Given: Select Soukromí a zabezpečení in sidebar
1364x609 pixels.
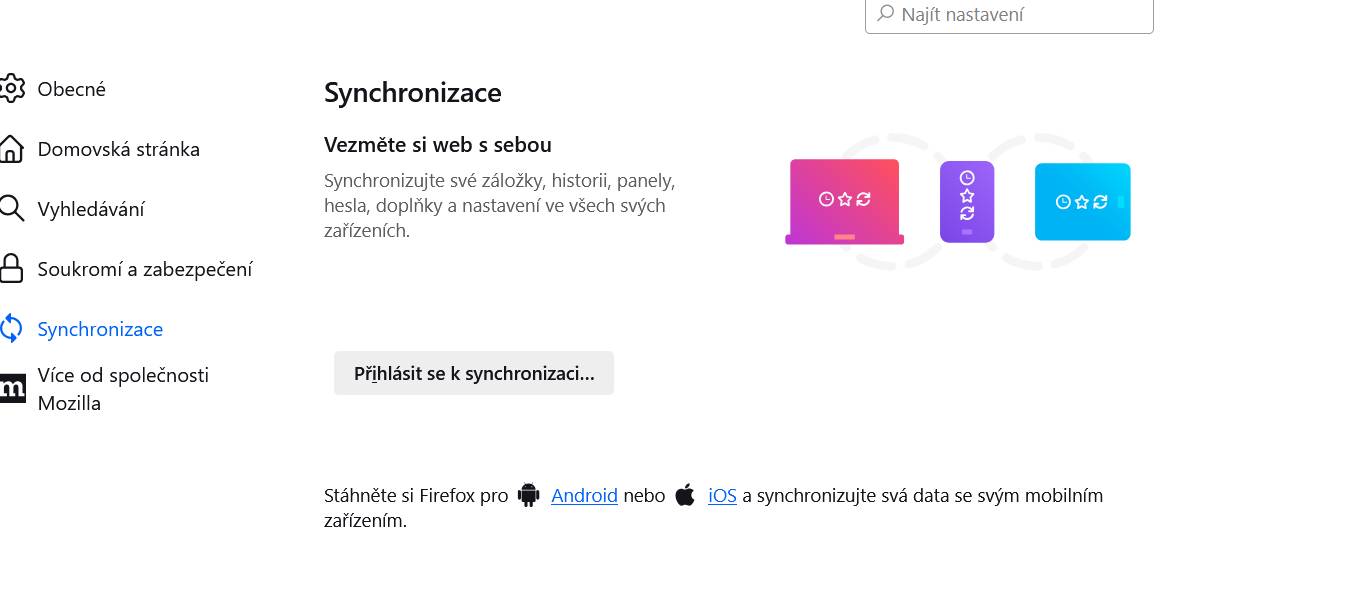Looking at the screenshot, I should (x=145, y=269).
